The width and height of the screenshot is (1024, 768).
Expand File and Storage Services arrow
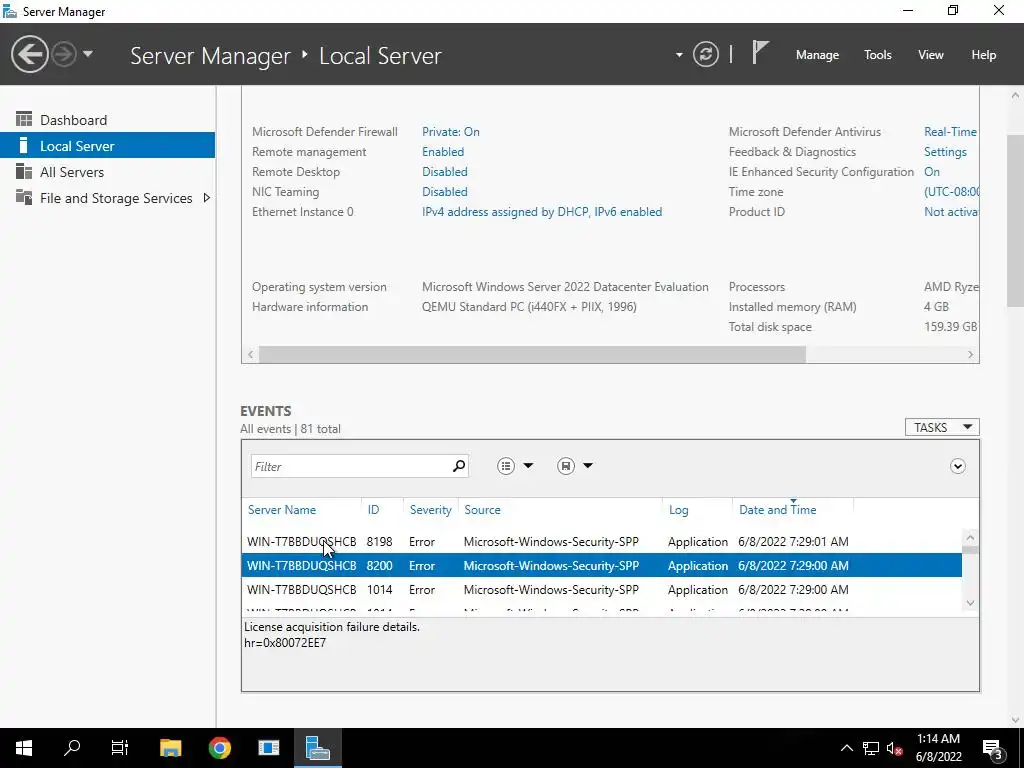206,197
